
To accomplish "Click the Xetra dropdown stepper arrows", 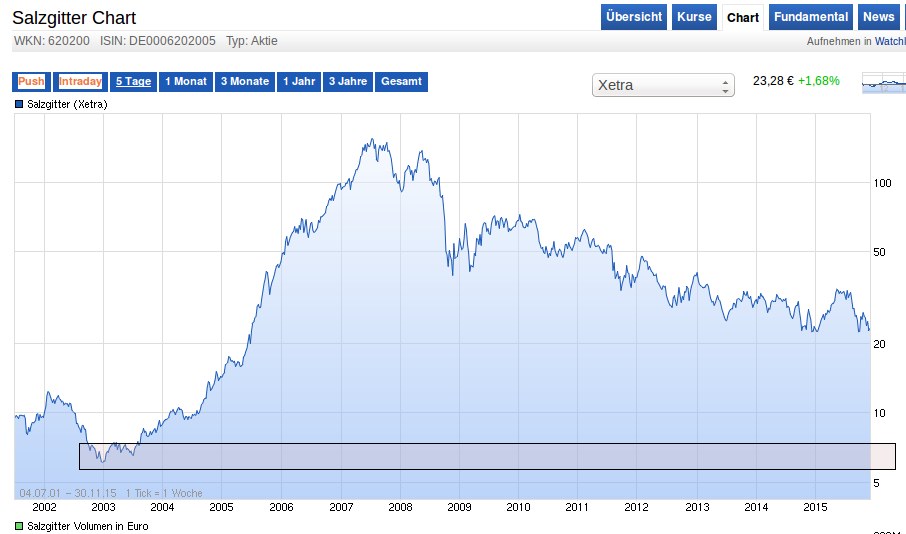I will pyautogui.click(x=725, y=86).
